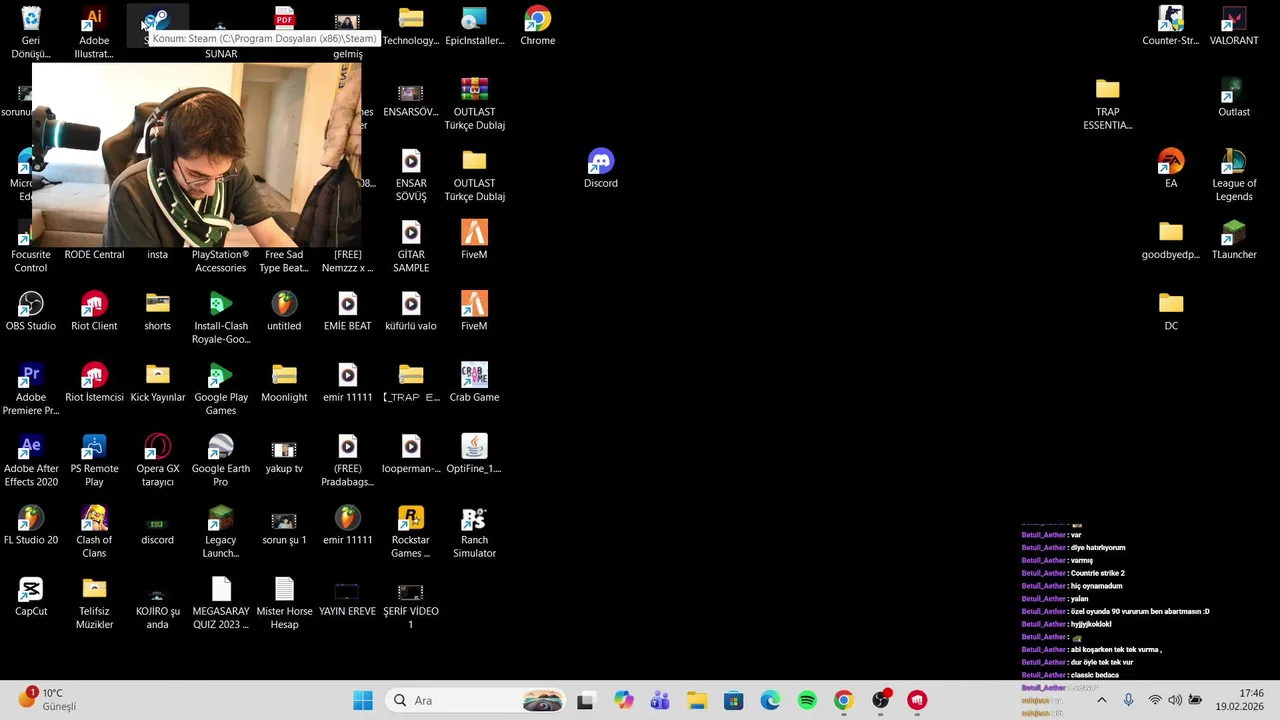The height and width of the screenshot is (720, 1280).
Task: Open the Opera GX browser icon
Action: pyautogui.click(x=157, y=460)
